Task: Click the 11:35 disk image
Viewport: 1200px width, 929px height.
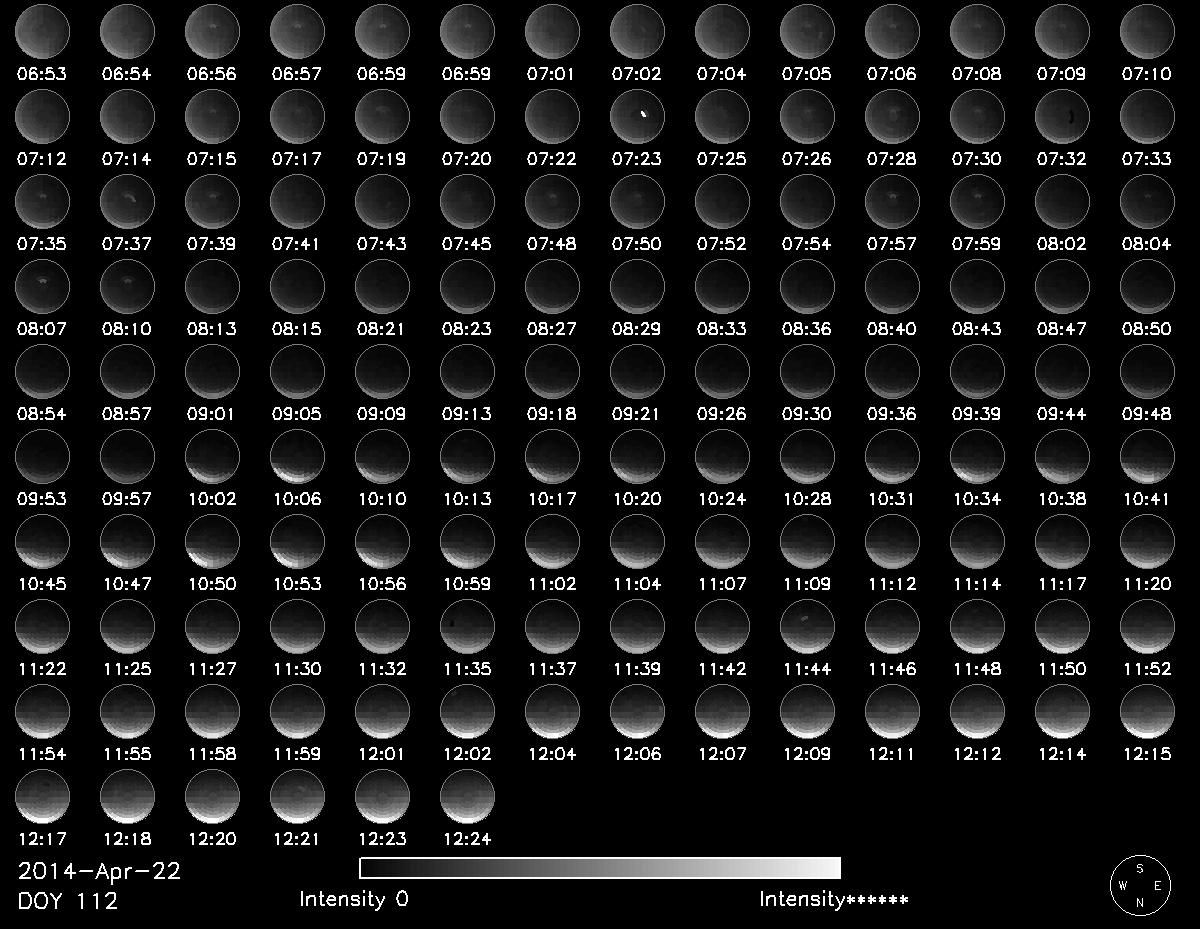Action: coord(467,626)
